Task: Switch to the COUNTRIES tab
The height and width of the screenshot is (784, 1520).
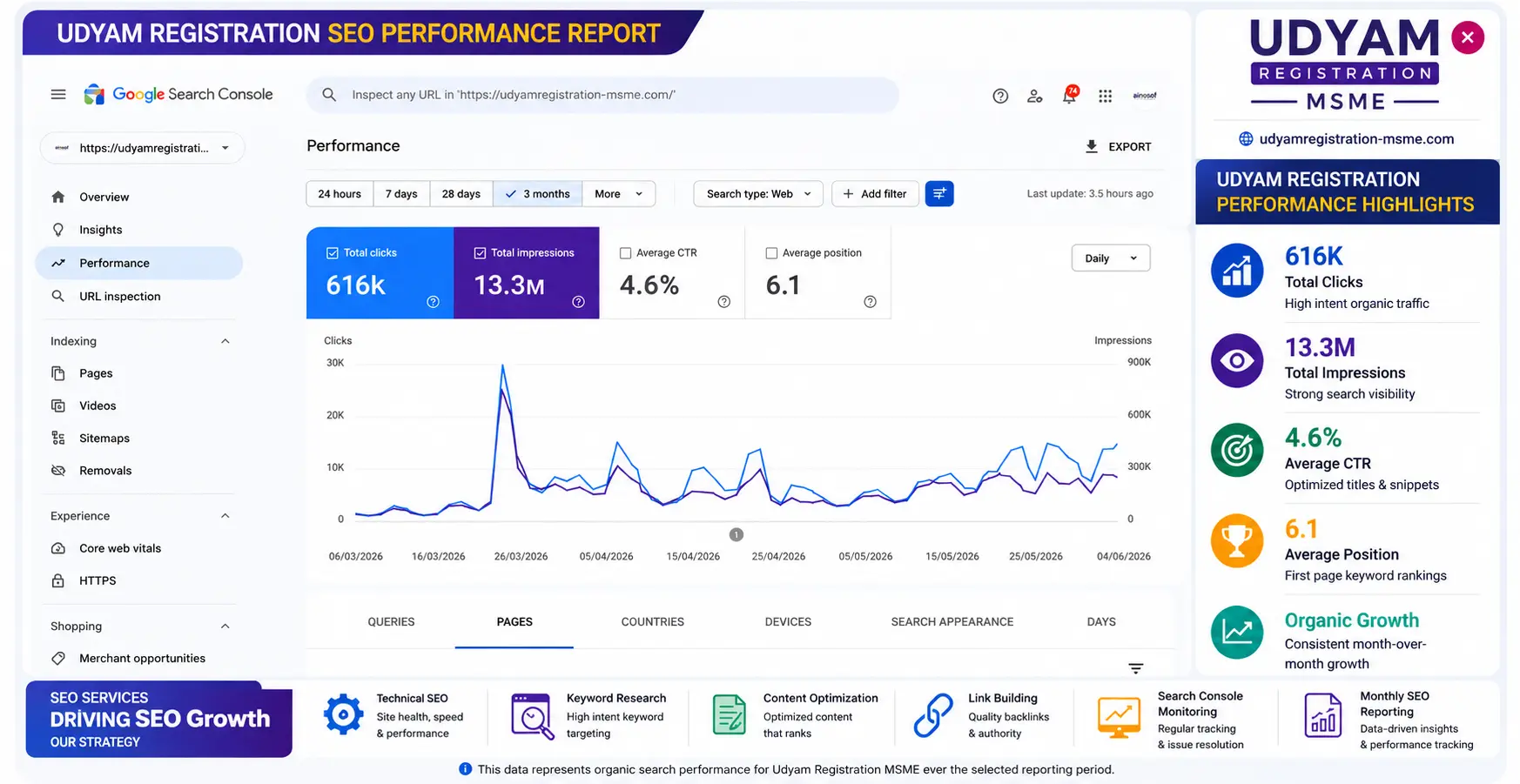Action: [653, 621]
